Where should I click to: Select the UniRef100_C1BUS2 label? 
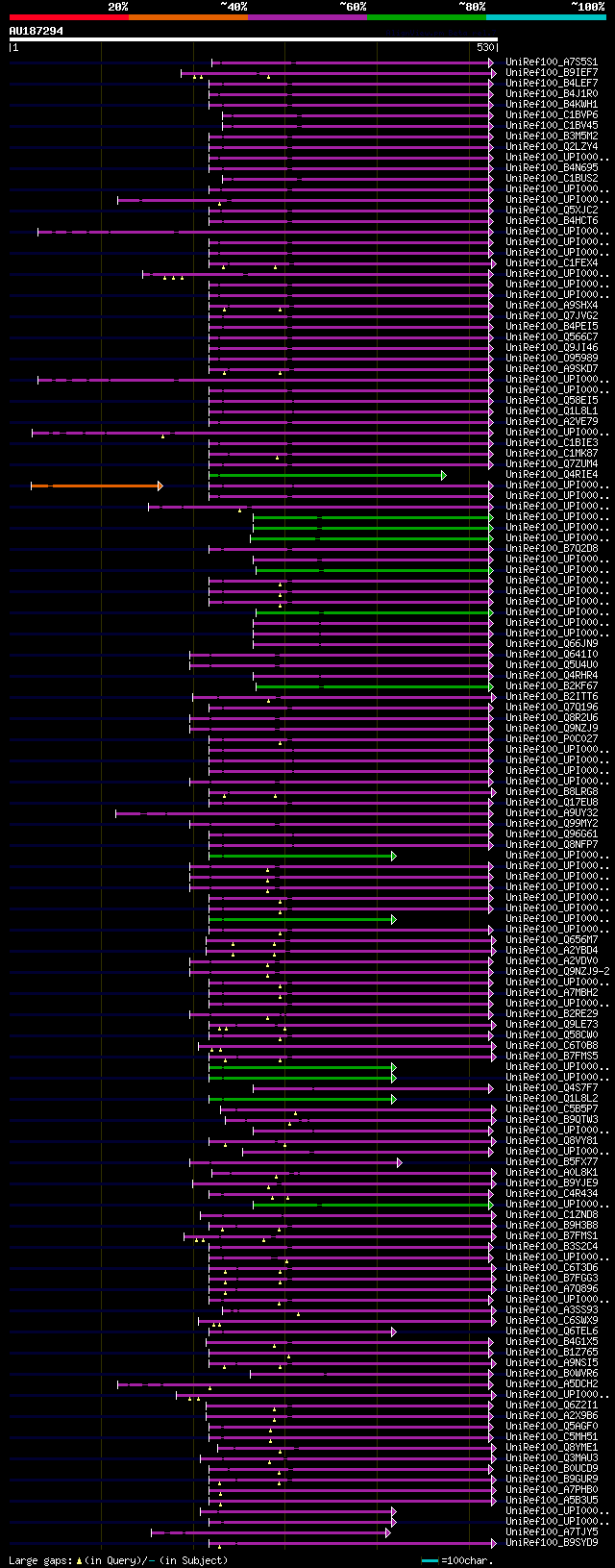[552, 179]
